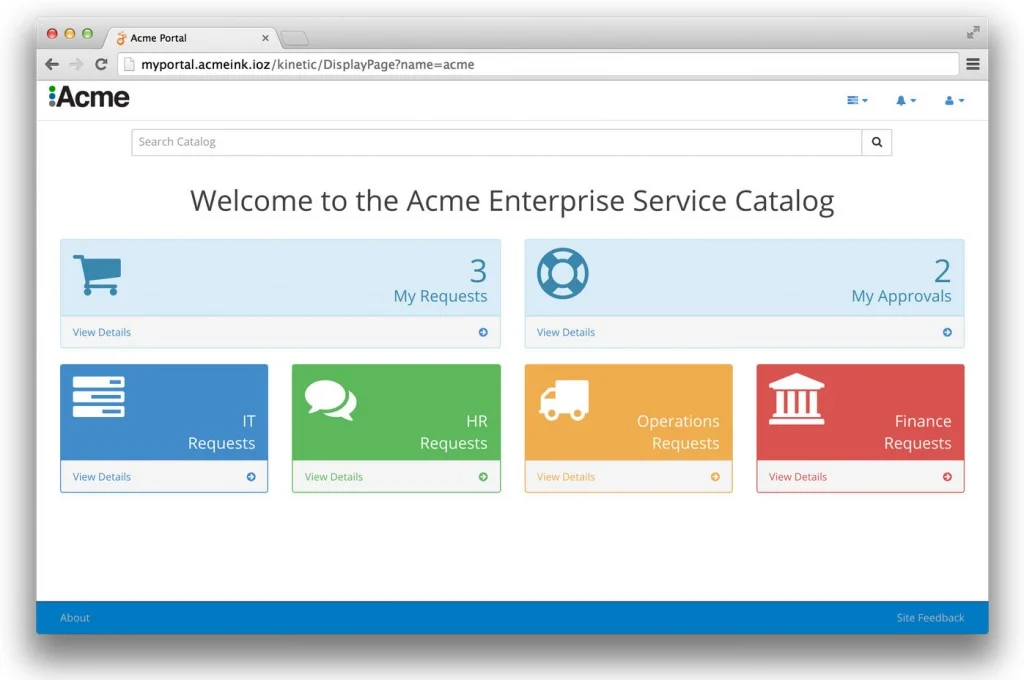
Task: Open the user profile dropdown
Action: click(x=954, y=101)
